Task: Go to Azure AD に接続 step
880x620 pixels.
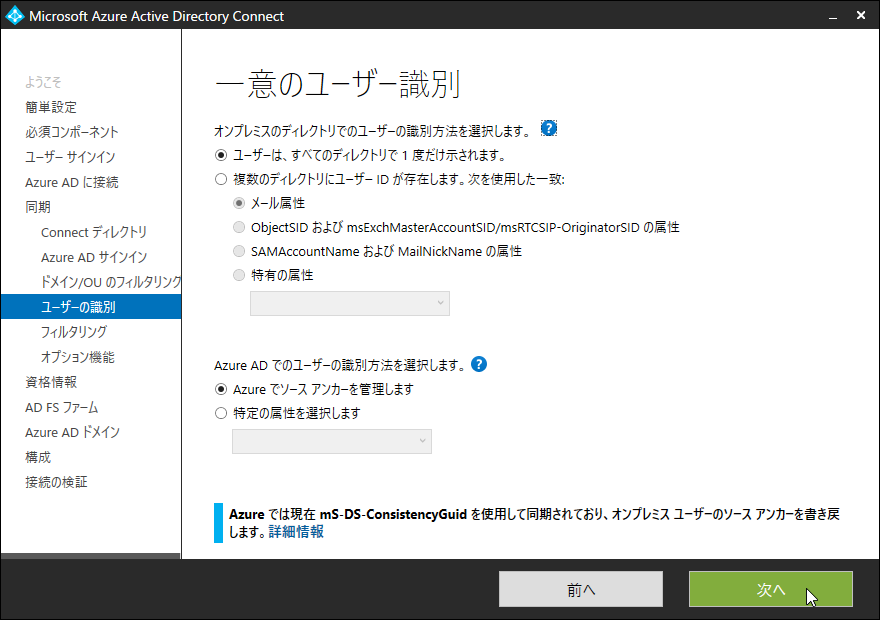Action: tap(72, 182)
